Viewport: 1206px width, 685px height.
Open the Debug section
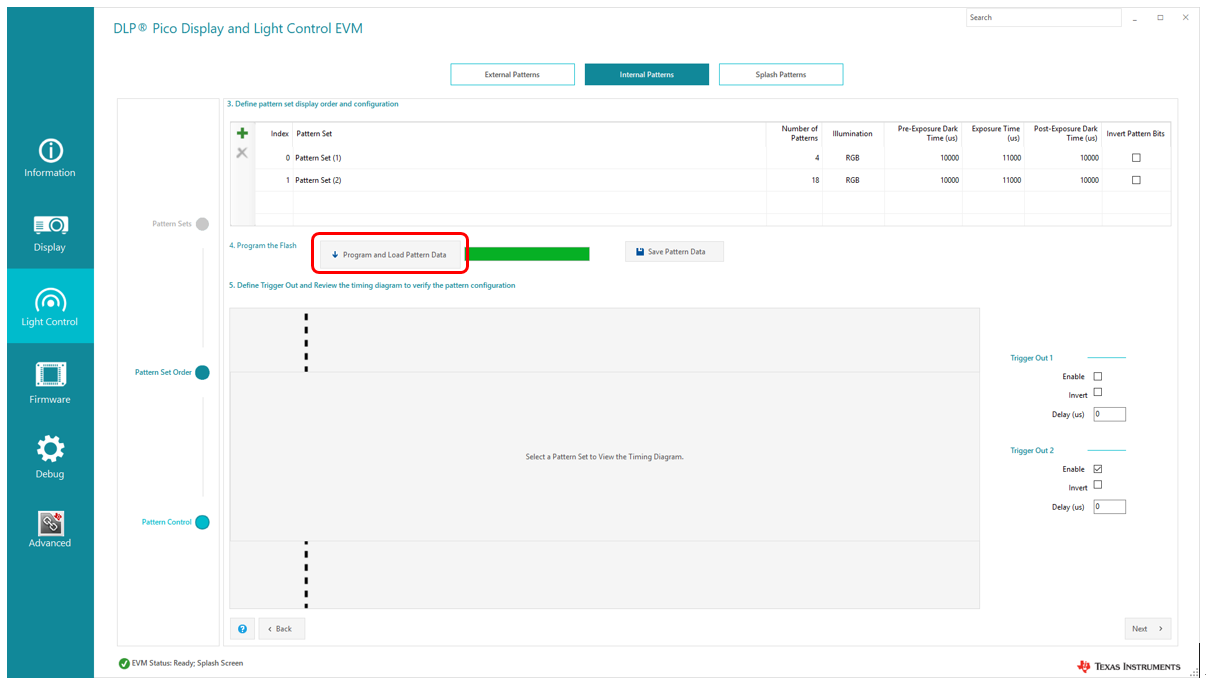coord(50,458)
